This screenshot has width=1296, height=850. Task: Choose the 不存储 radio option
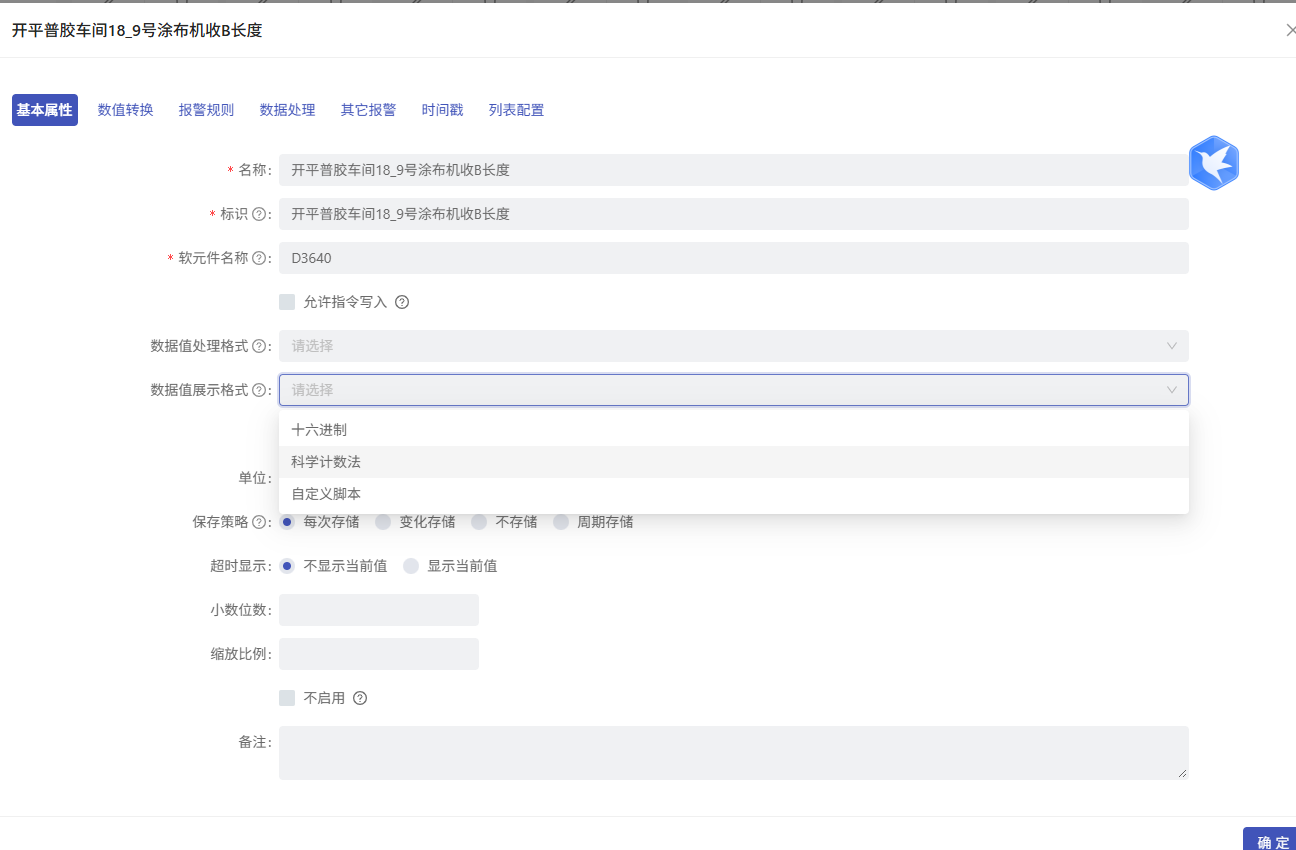[479, 522]
